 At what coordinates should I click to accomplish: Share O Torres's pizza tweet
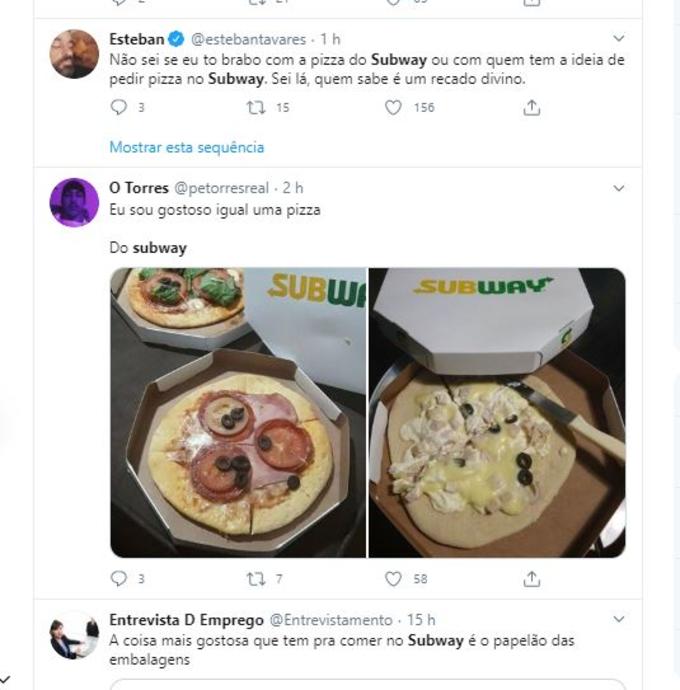(x=532, y=578)
